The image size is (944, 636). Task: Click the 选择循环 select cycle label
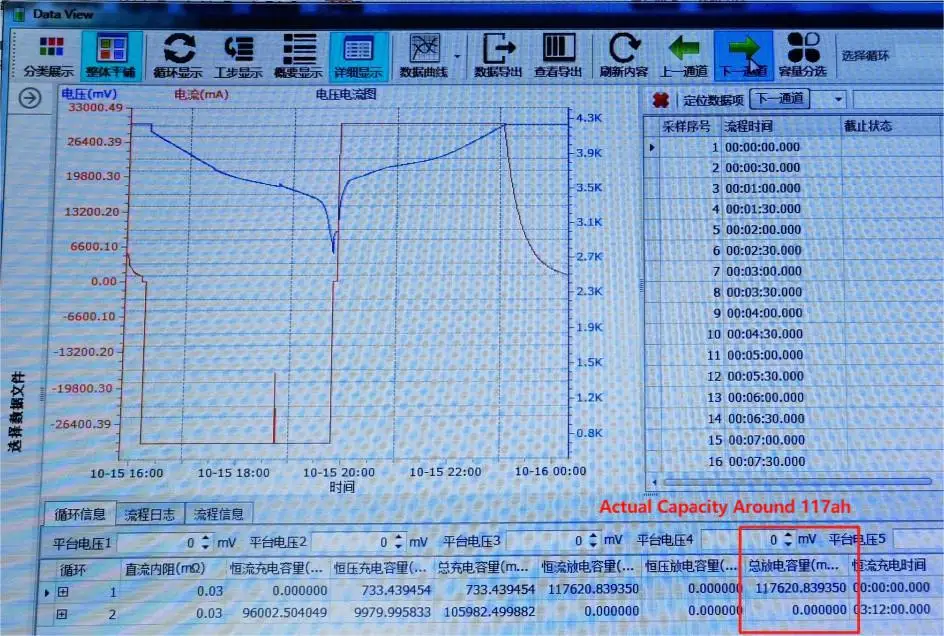point(865,56)
